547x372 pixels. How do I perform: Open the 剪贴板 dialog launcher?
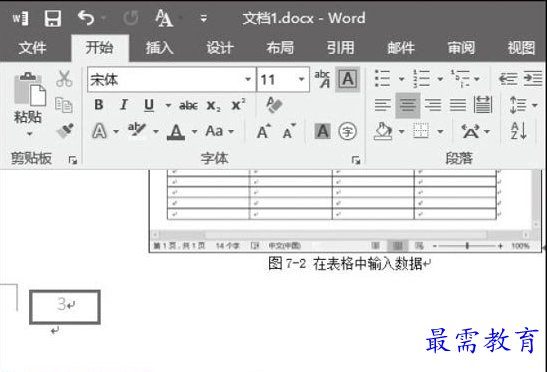point(73,160)
